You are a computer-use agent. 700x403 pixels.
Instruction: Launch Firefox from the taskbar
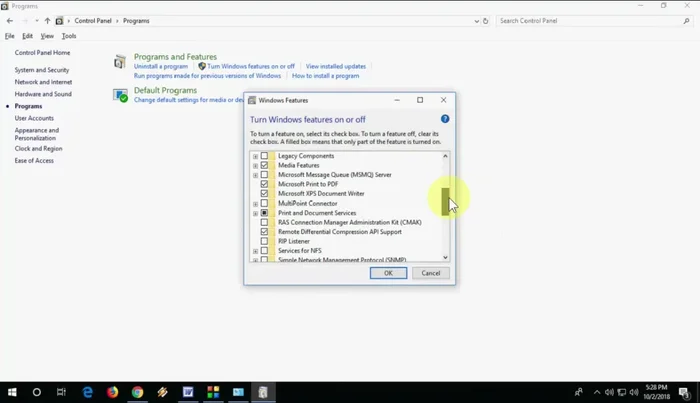tap(112, 392)
